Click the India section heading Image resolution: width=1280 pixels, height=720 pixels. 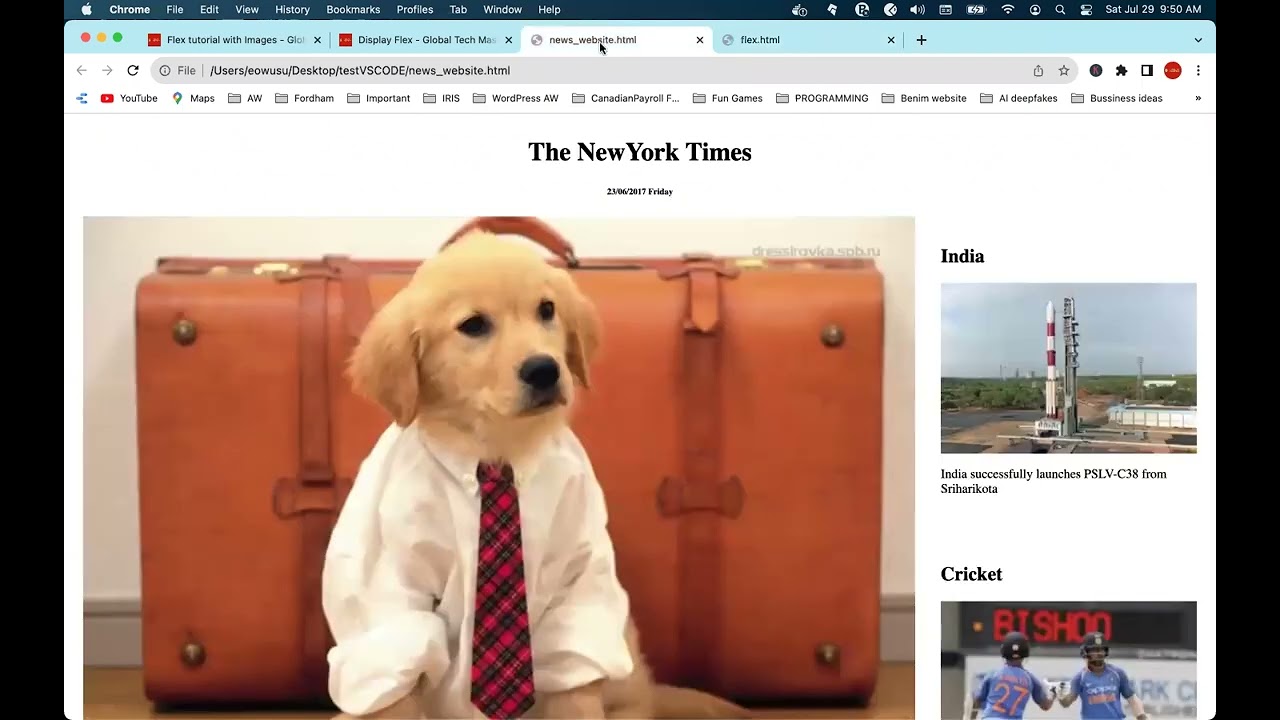click(x=962, y=256)
